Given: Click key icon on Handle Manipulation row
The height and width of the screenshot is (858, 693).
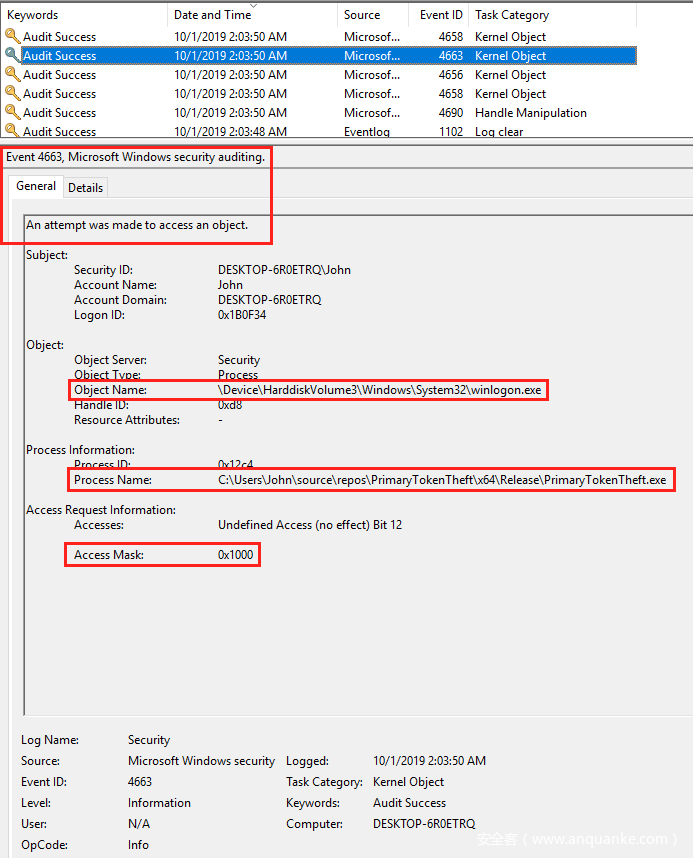Looking at the screenshot, I should [12, 113].
